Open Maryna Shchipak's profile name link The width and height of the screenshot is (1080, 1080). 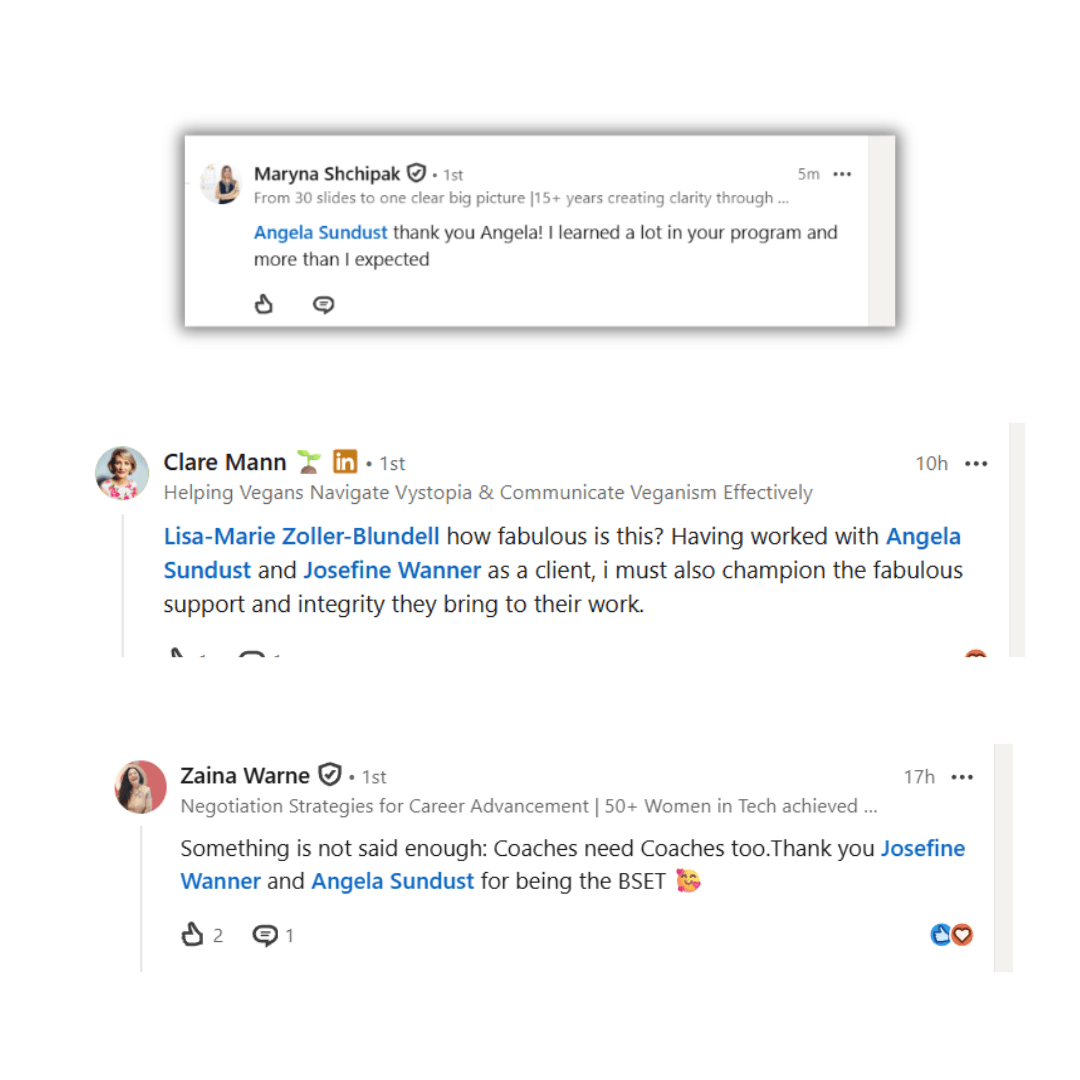326,174
